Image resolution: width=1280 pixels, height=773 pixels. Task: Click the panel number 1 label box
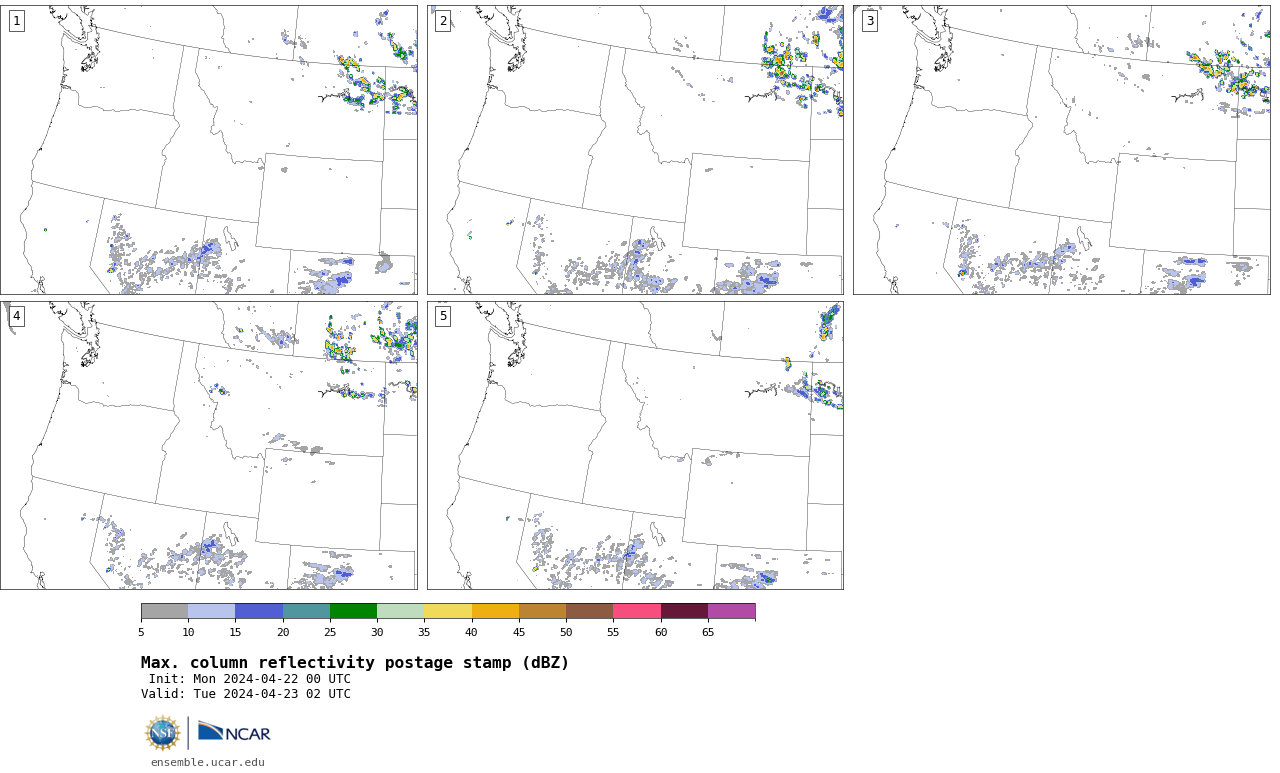[17, 21]
